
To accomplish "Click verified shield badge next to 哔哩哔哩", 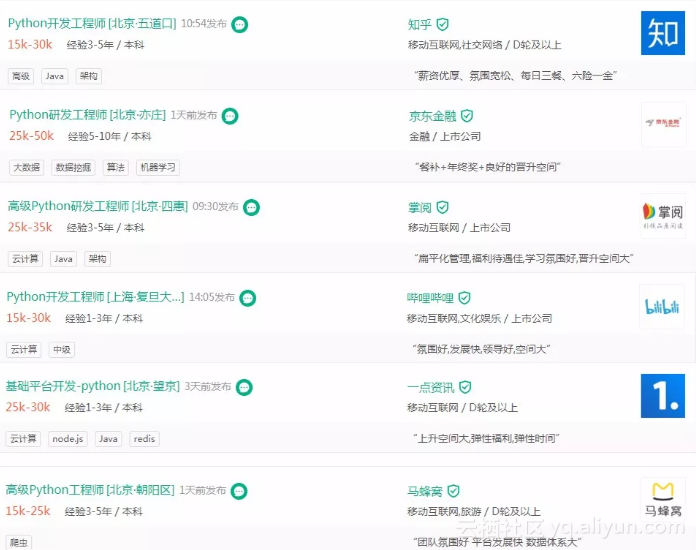I will coord(464,298).
